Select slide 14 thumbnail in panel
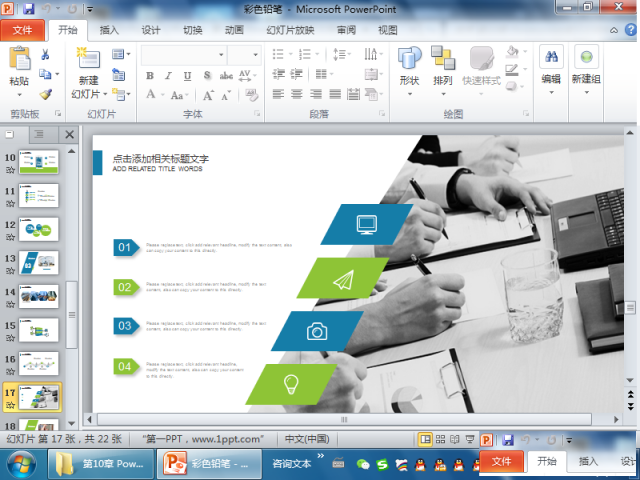This screenshot has height=480, width=640. [38, 295]
